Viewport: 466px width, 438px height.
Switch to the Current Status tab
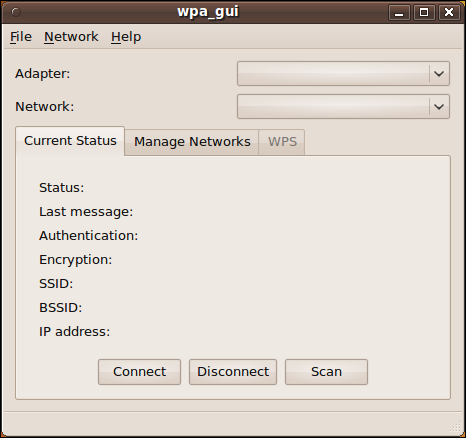(x=70, y=141)
